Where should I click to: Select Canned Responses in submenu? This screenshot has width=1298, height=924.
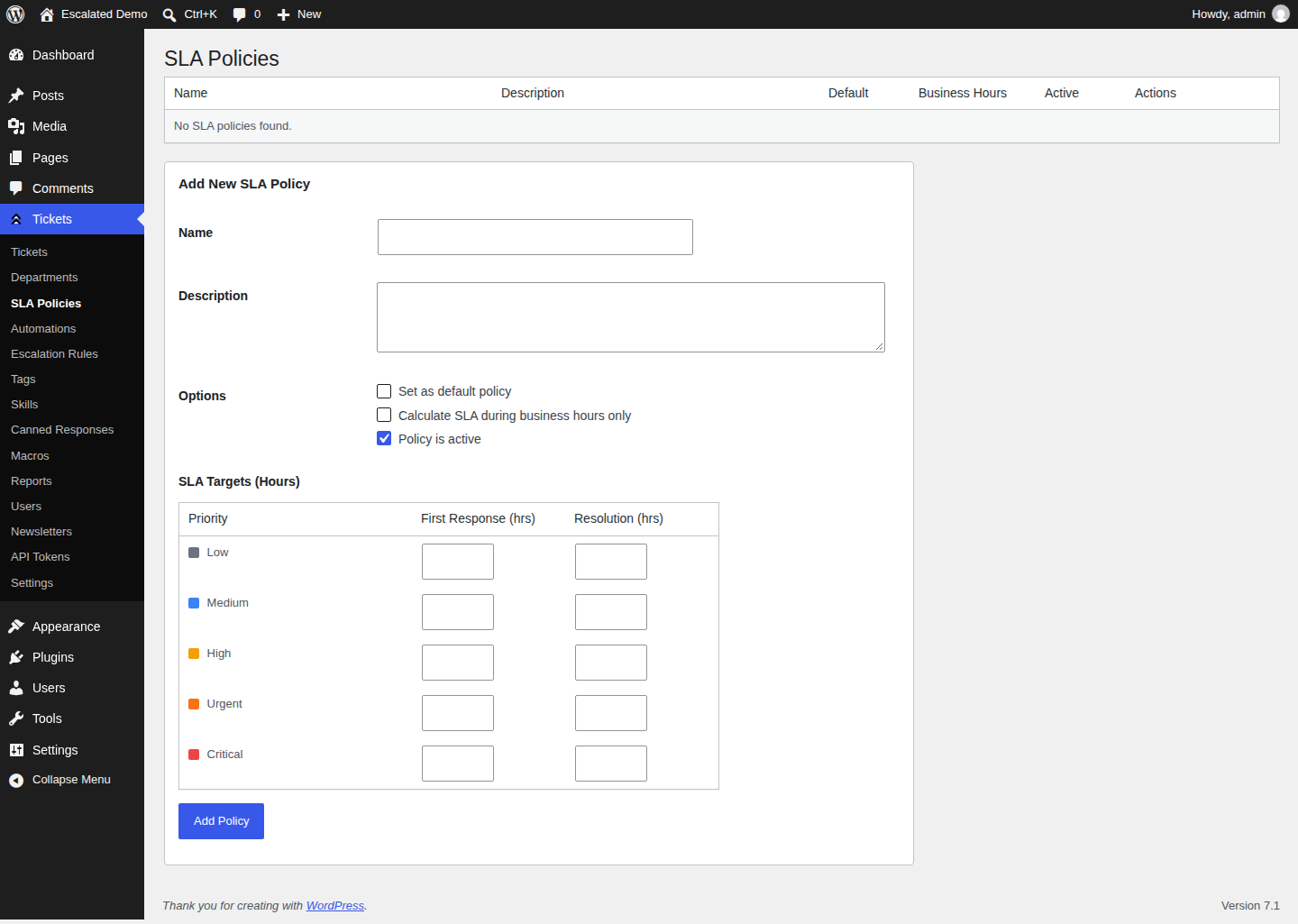62,430
